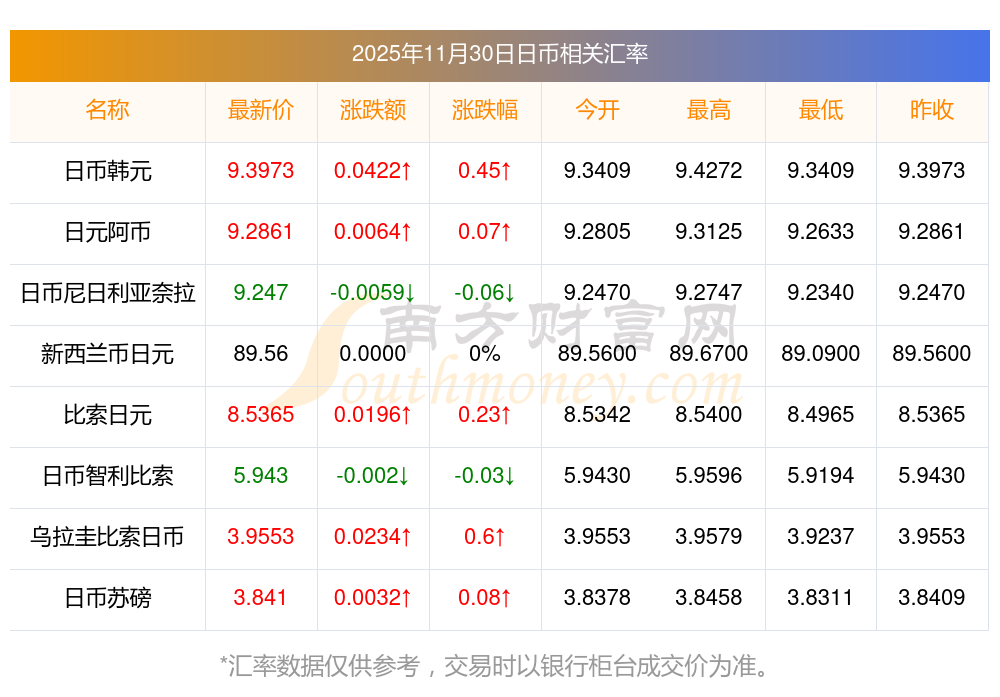The height and width of the screenshot is (697, 1000).
Task: Click change percent 0.45↑
Action: pos(485,170)
